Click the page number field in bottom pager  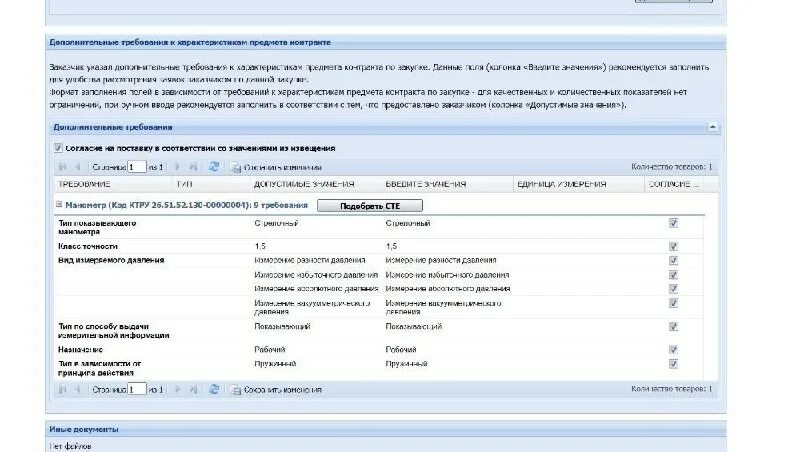(x=137, y=389)
